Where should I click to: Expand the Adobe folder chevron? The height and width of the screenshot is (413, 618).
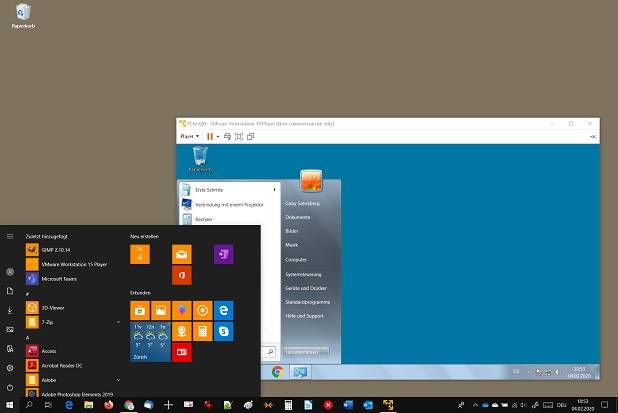tap(118, 380)
